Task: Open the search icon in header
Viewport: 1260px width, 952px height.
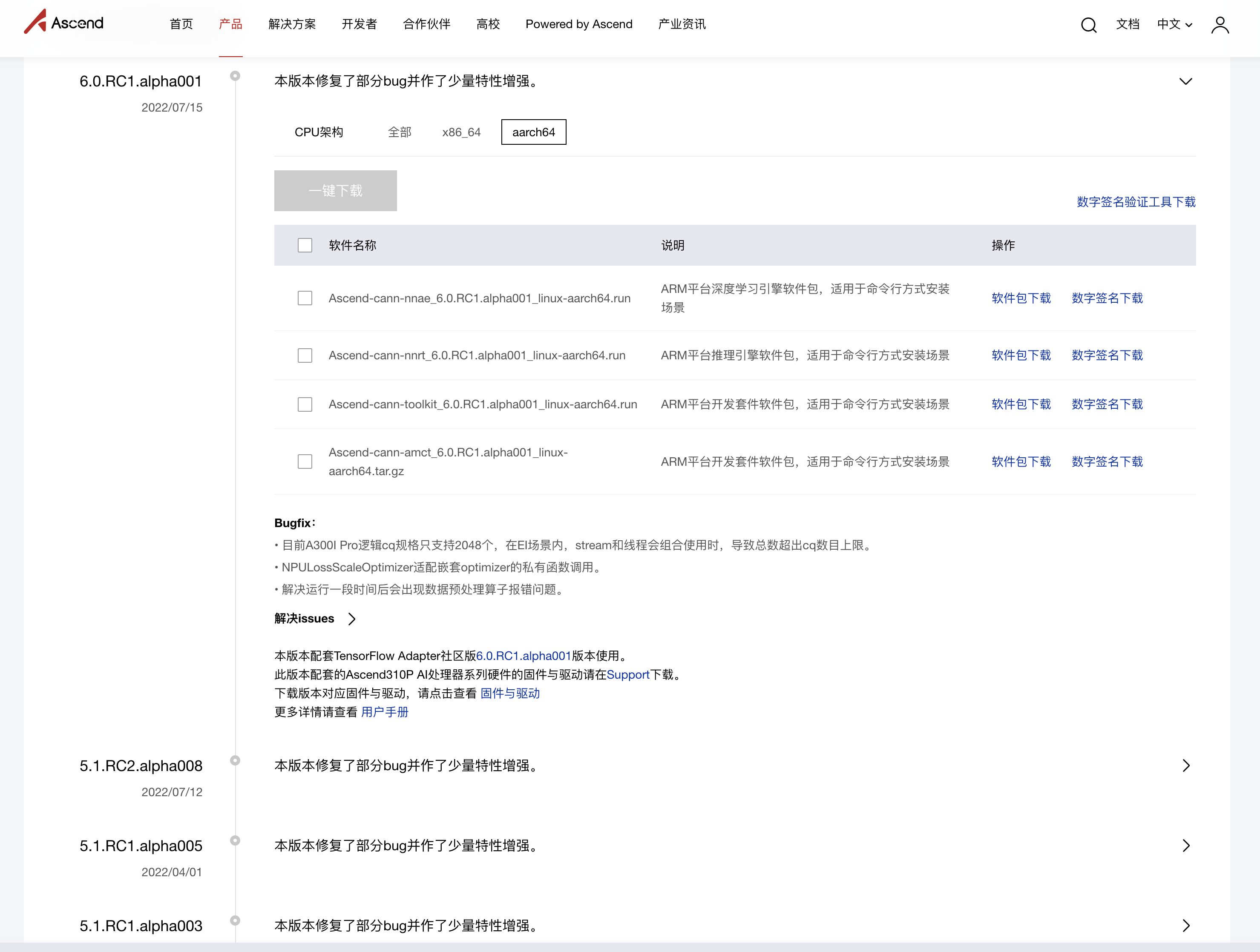Action: [1088, 25]
